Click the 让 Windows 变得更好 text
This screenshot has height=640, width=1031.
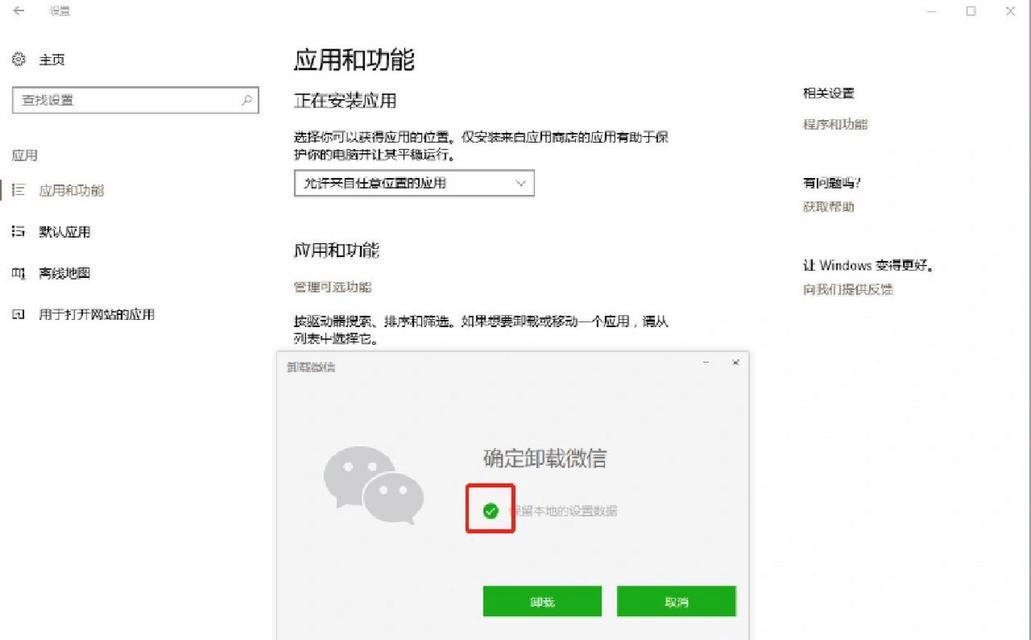(868, 265)
